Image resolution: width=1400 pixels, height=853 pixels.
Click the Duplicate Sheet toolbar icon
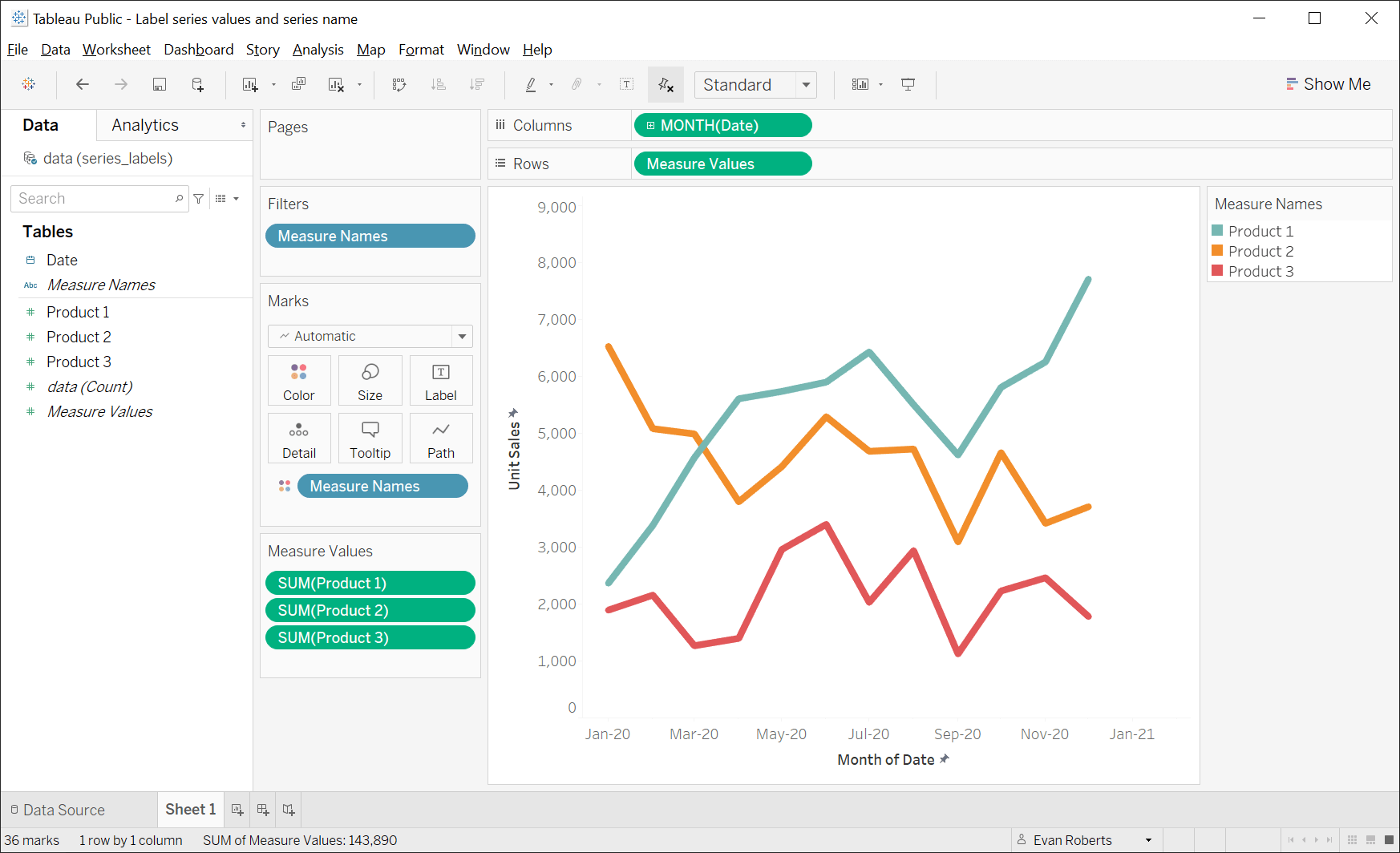coord(298,84)
